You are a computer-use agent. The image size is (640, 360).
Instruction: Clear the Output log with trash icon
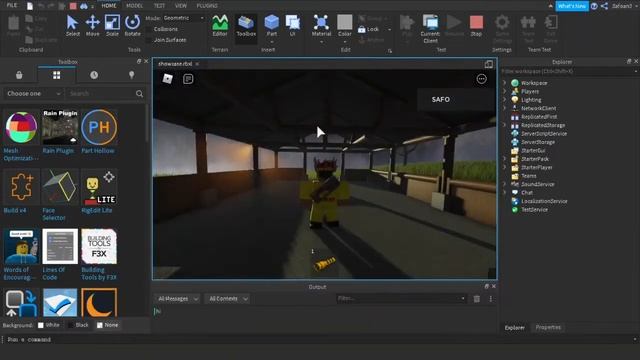coord(476,299)
